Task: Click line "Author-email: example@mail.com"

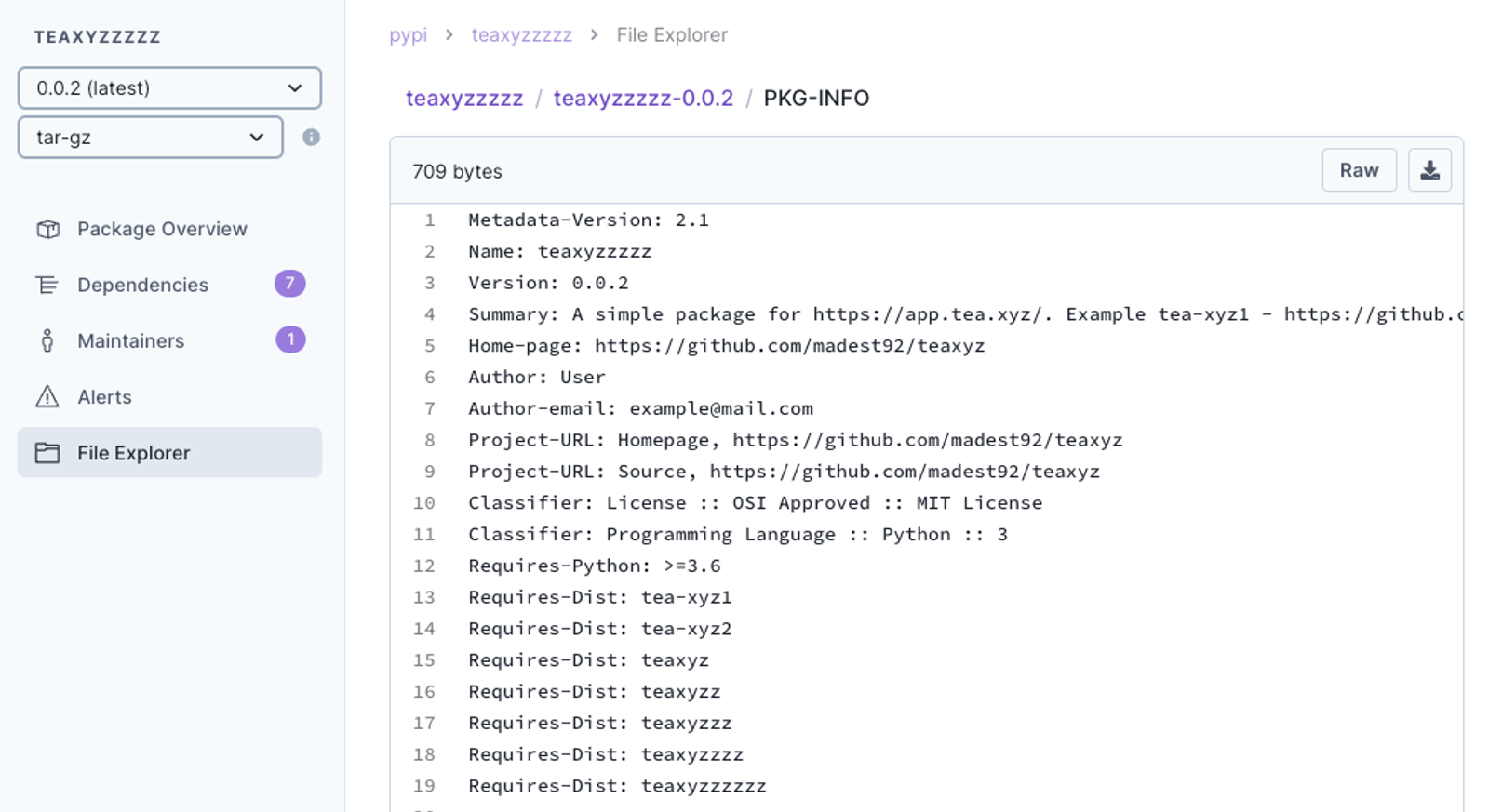Action: pos(640,408)
